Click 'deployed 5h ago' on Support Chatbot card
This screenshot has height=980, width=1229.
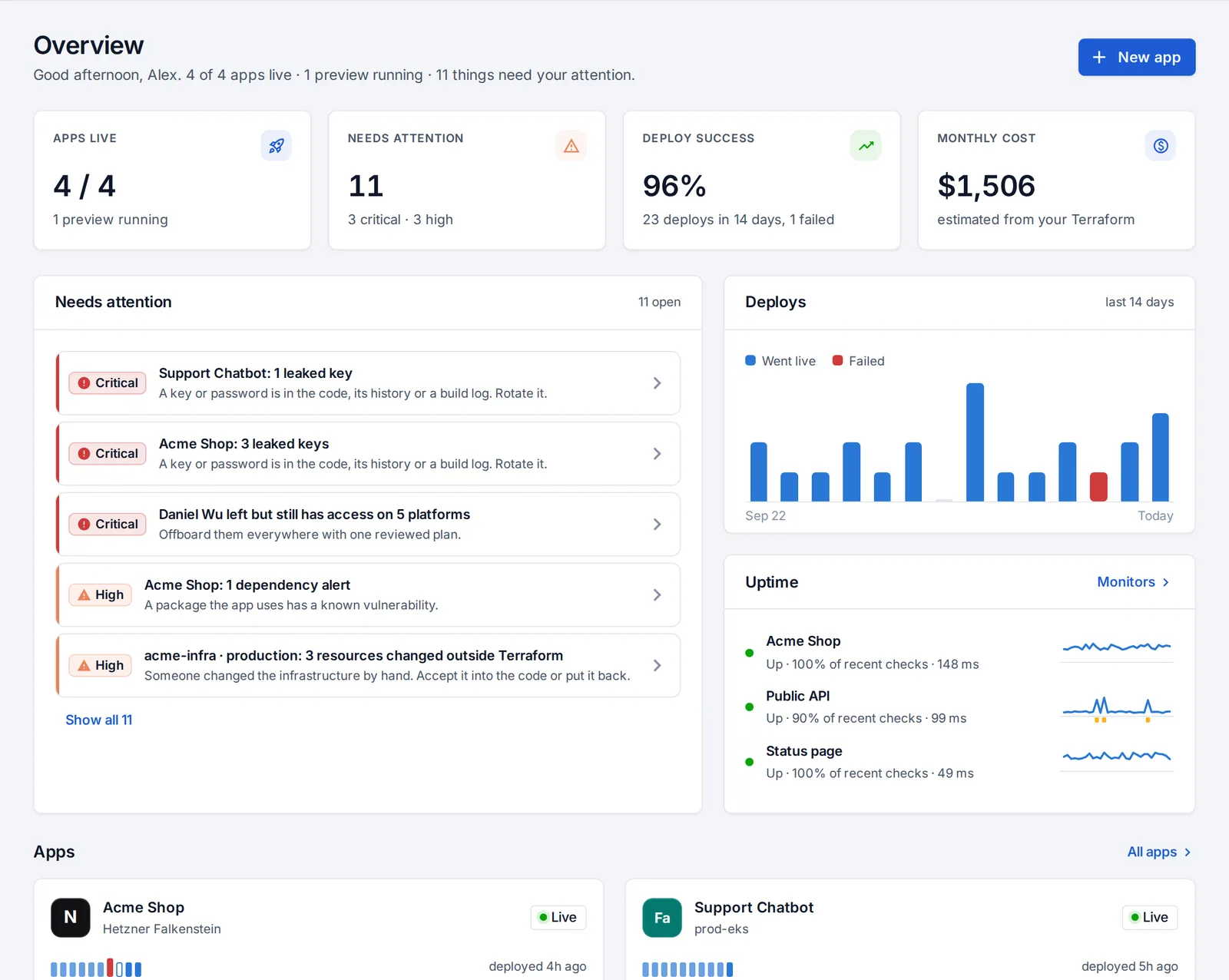point(1129,967)
